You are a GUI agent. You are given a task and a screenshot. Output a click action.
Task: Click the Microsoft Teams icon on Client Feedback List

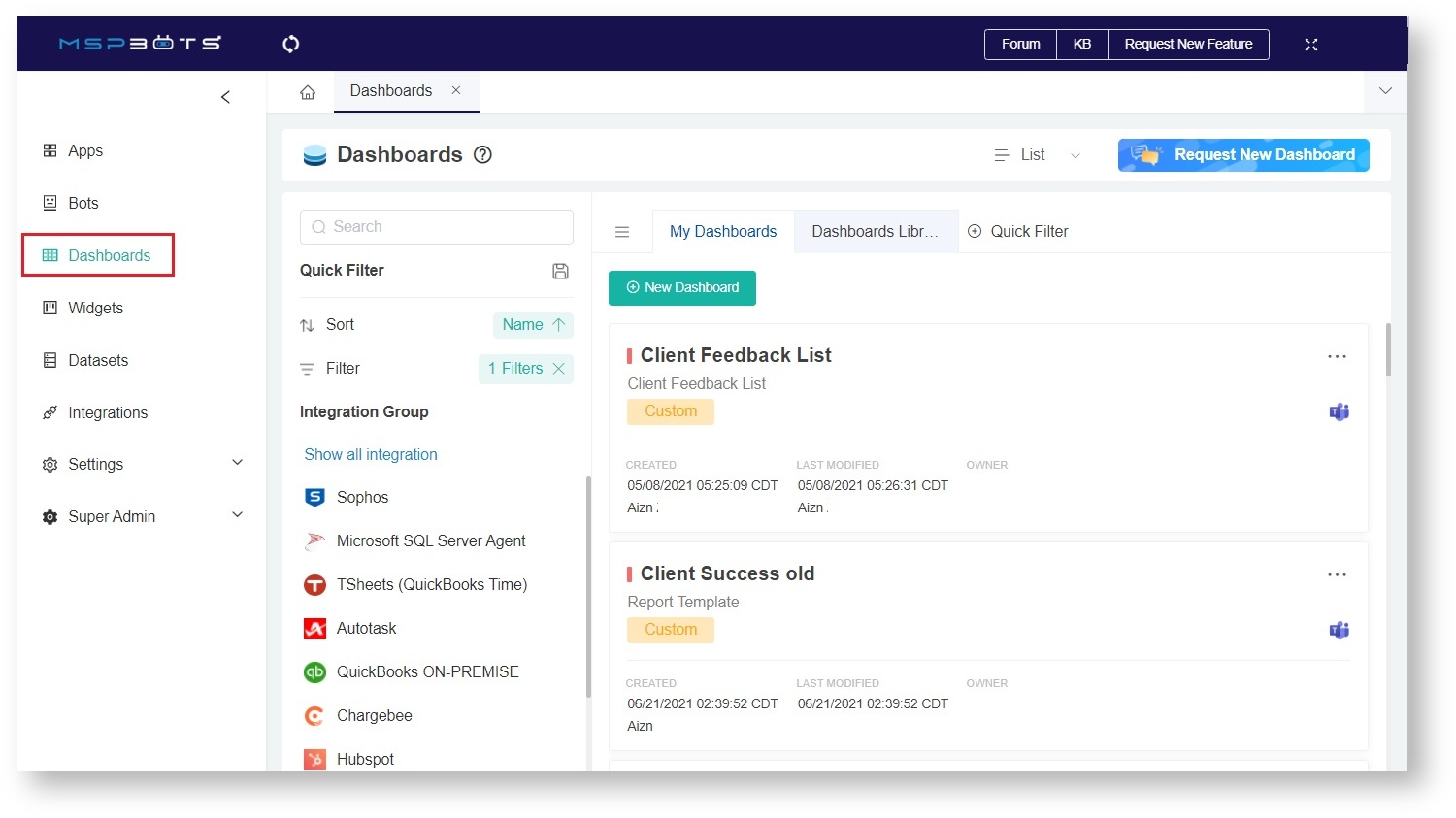[1339, 411]
